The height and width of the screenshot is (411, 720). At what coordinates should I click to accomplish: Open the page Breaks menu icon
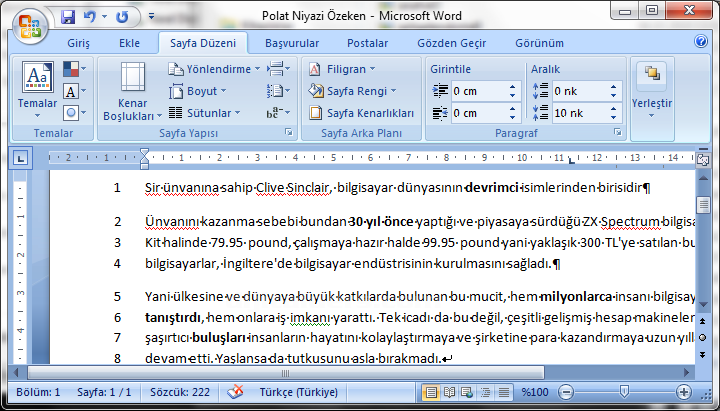[x=278, y=69]
